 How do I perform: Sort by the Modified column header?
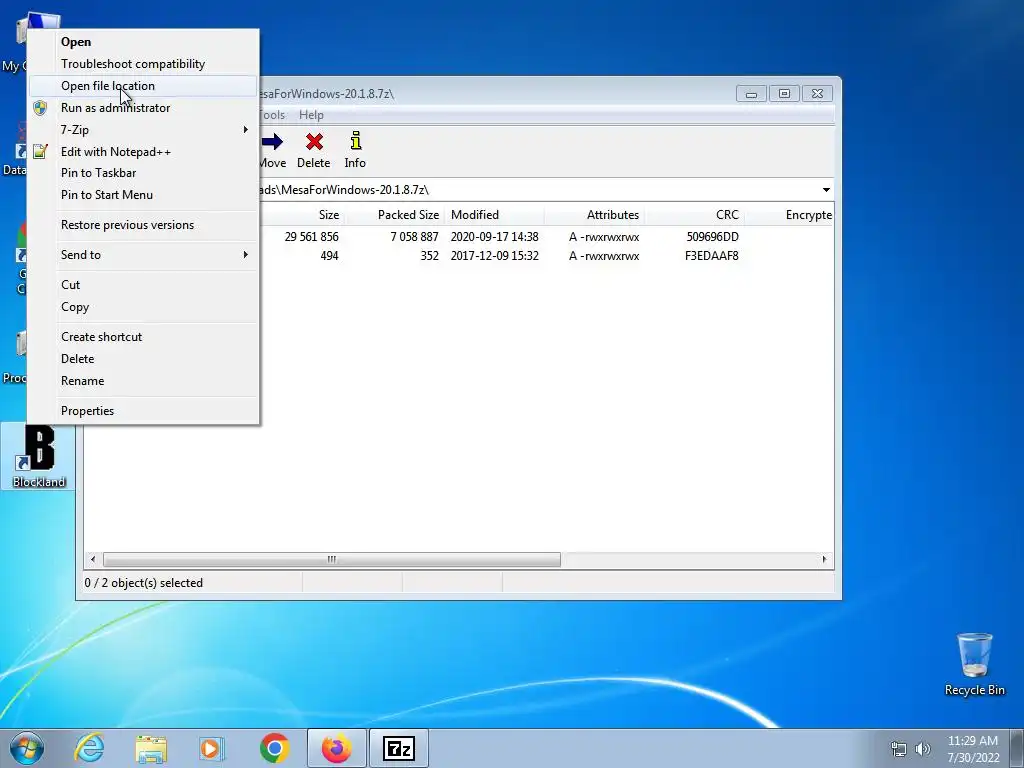[475, 215]
